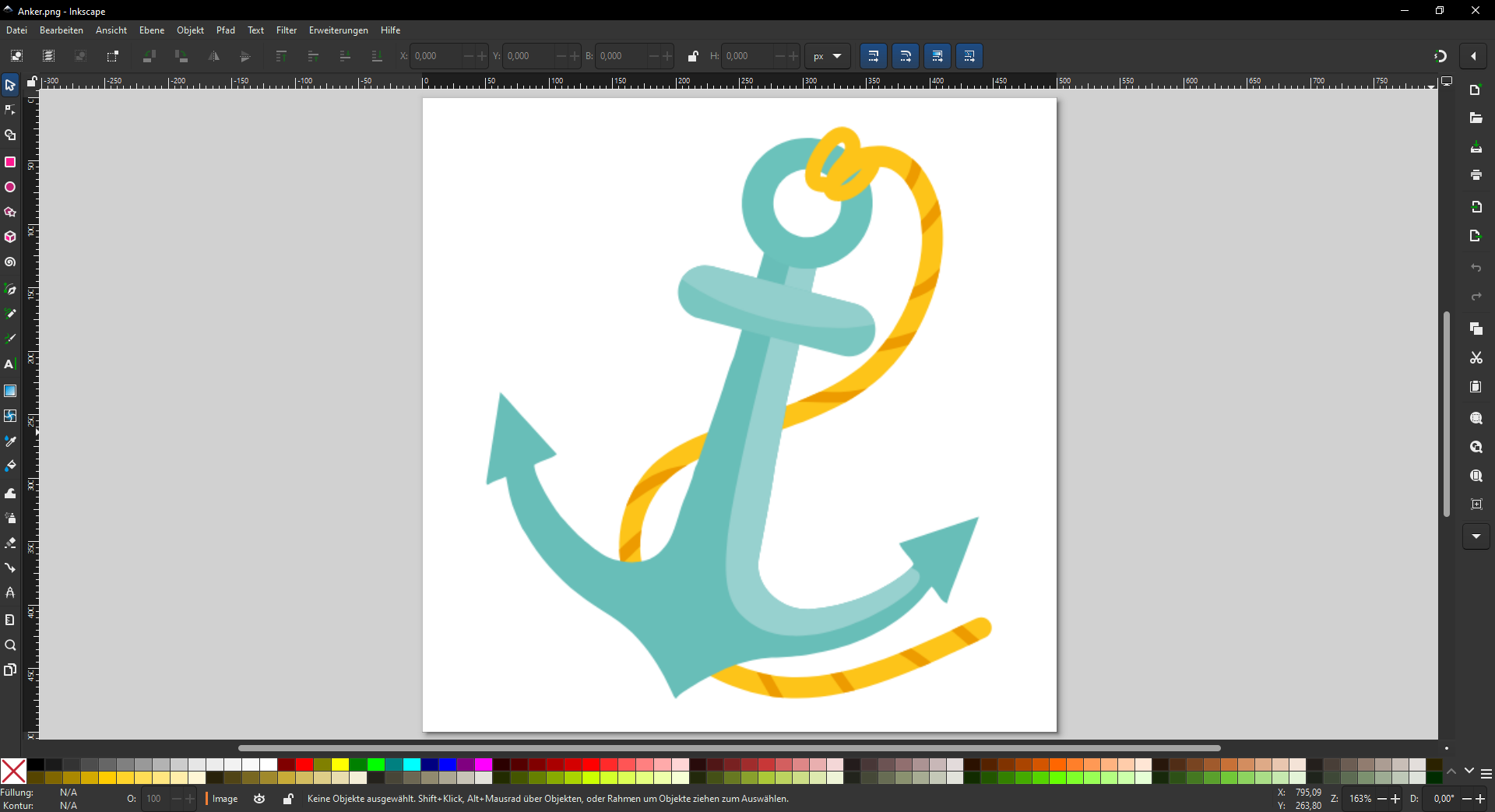Open the px units dropdown
The width and height of the screenshot is (1495, 812).
point(828,56)
